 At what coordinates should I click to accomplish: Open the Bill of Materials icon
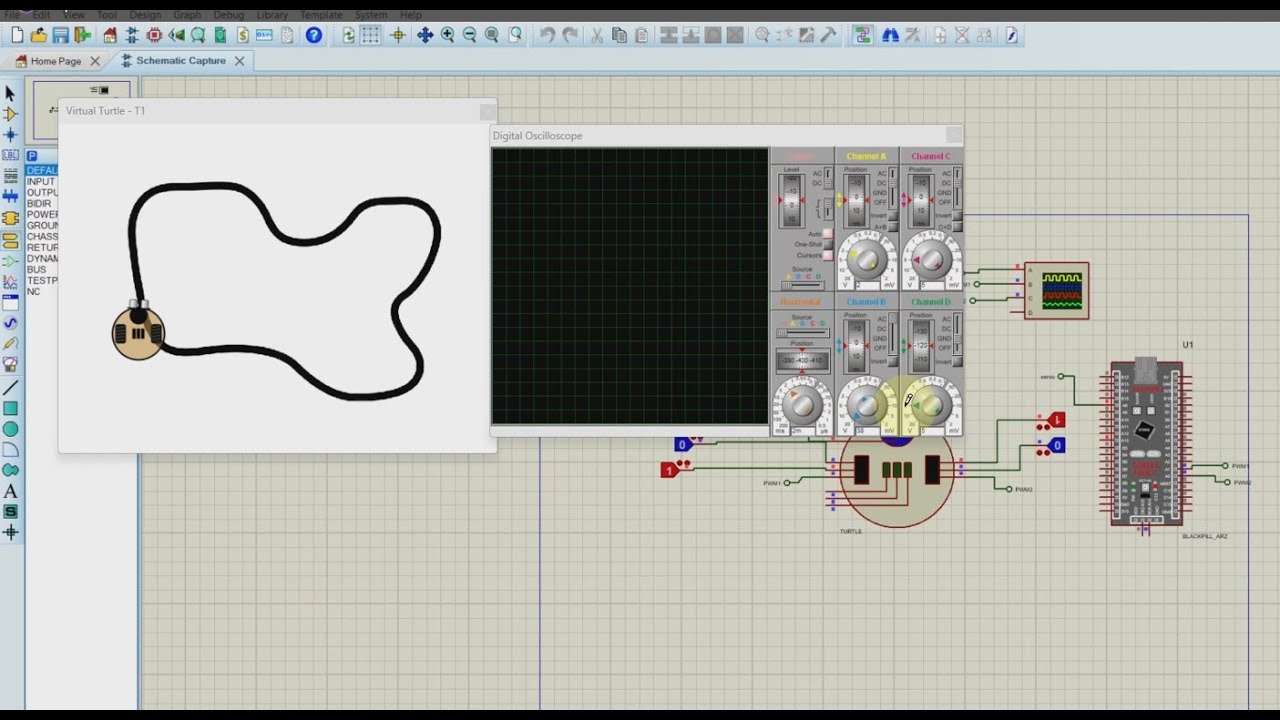click(242, 35)
